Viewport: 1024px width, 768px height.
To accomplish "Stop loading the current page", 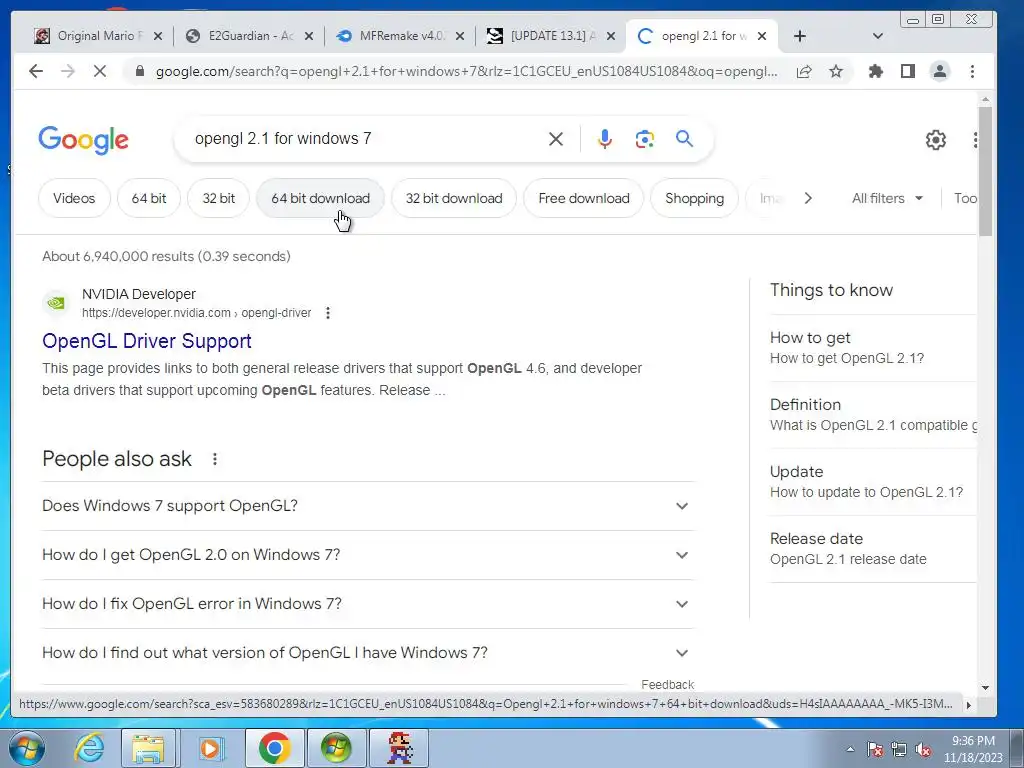I will tap(99, 71).
